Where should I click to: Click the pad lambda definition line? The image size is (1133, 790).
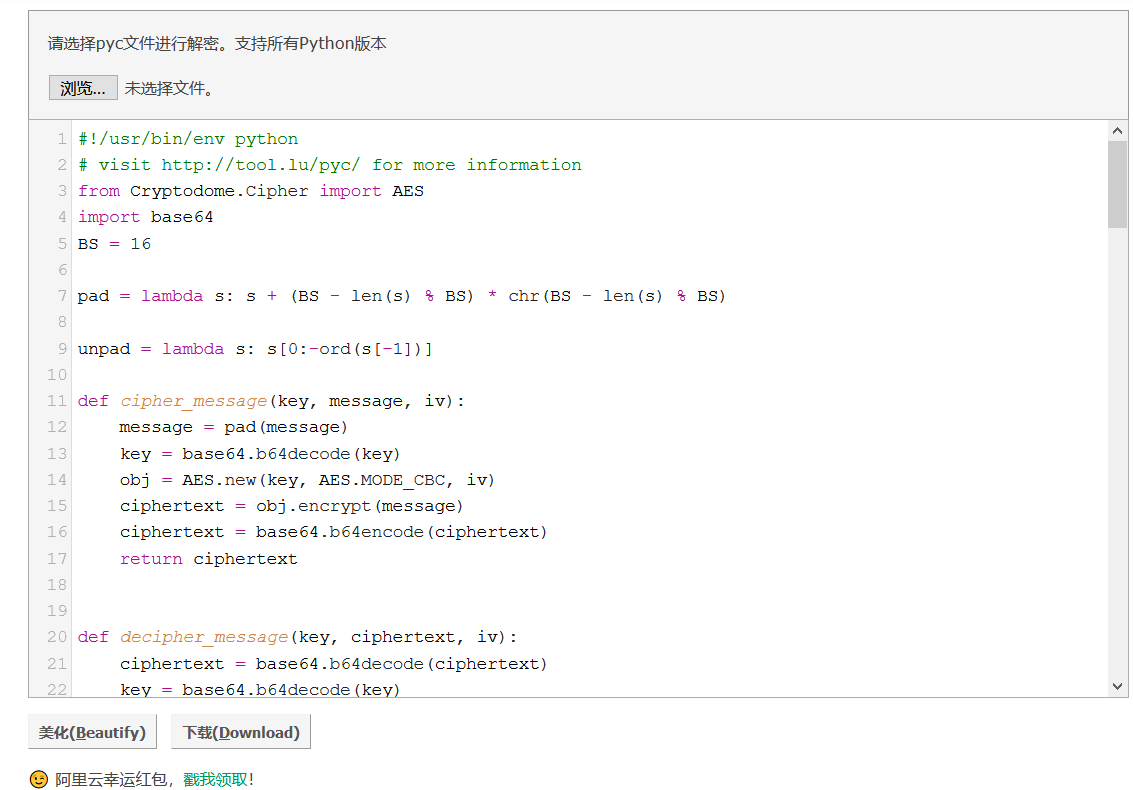point(401,296)
